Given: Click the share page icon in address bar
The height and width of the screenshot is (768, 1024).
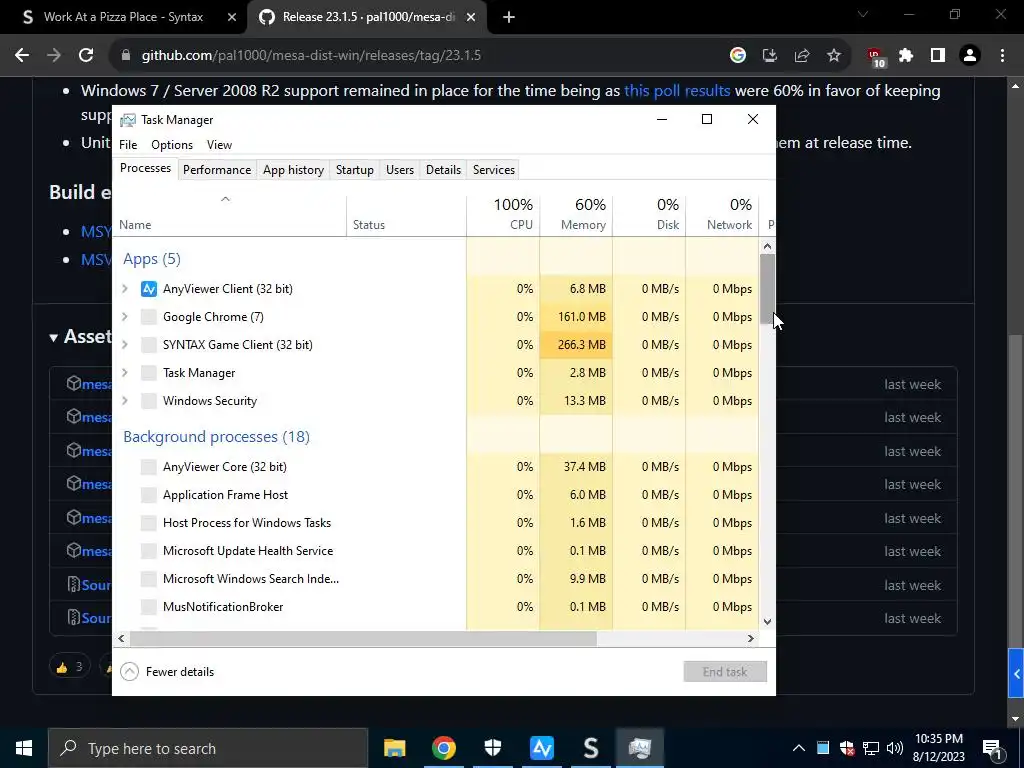Looking at the screenshot, I should (x=802, y=56).
